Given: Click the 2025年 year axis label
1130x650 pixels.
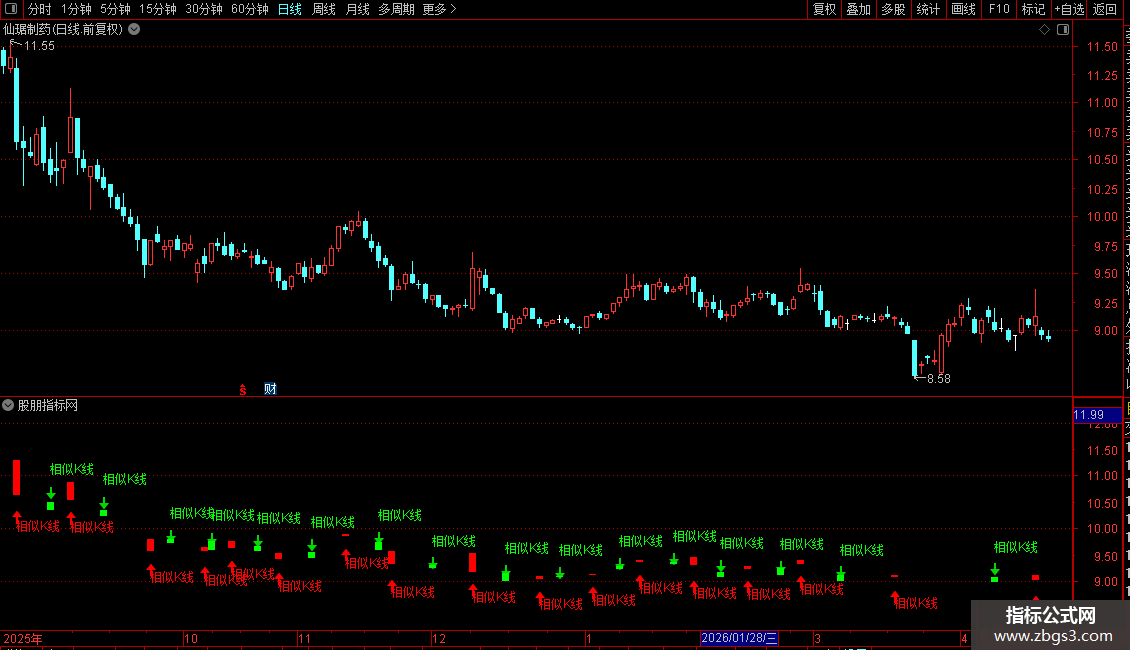Looking at the screenshot, I should coord(23,639).
